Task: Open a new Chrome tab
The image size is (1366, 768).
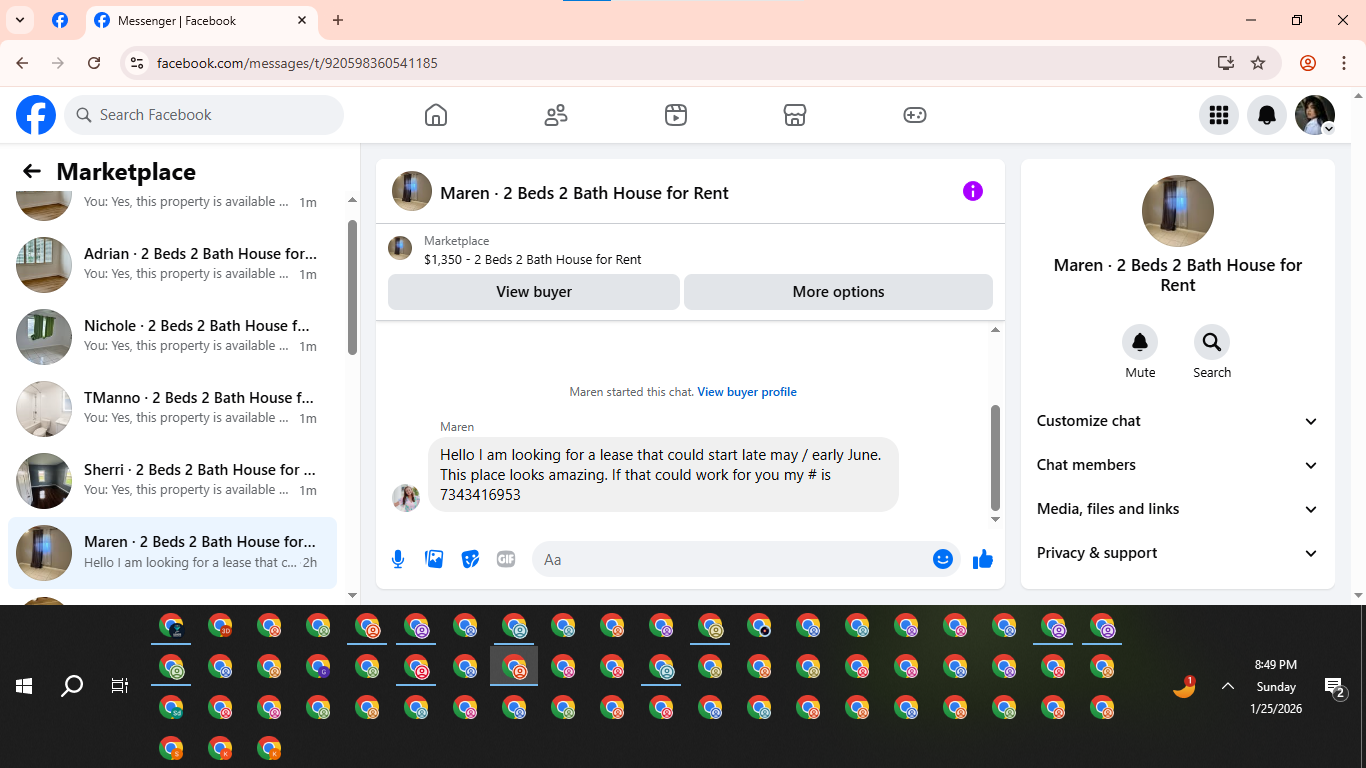Action: click(x=338, y=20)
